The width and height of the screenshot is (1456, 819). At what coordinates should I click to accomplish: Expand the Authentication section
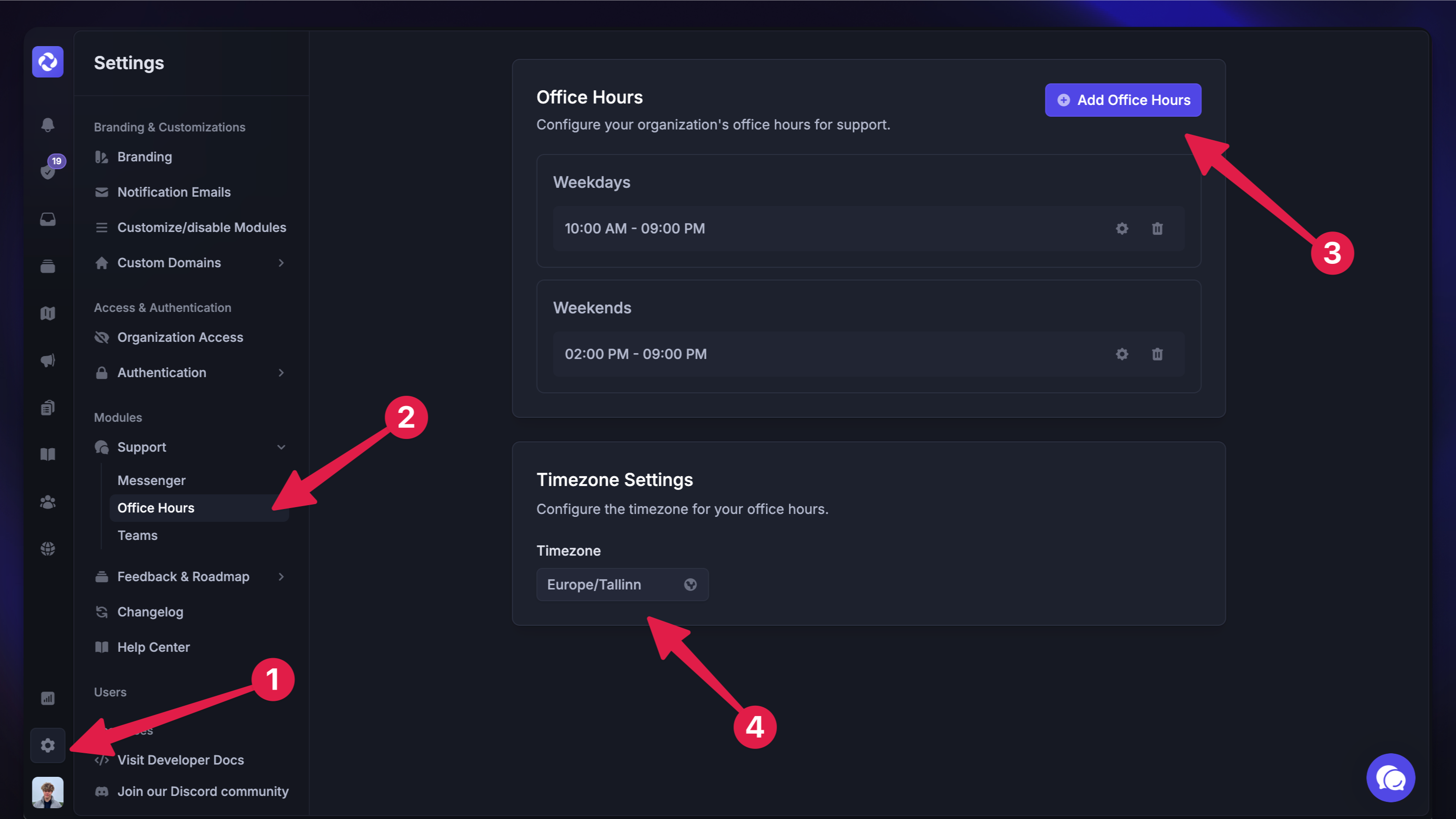click(x=282, y=373)
